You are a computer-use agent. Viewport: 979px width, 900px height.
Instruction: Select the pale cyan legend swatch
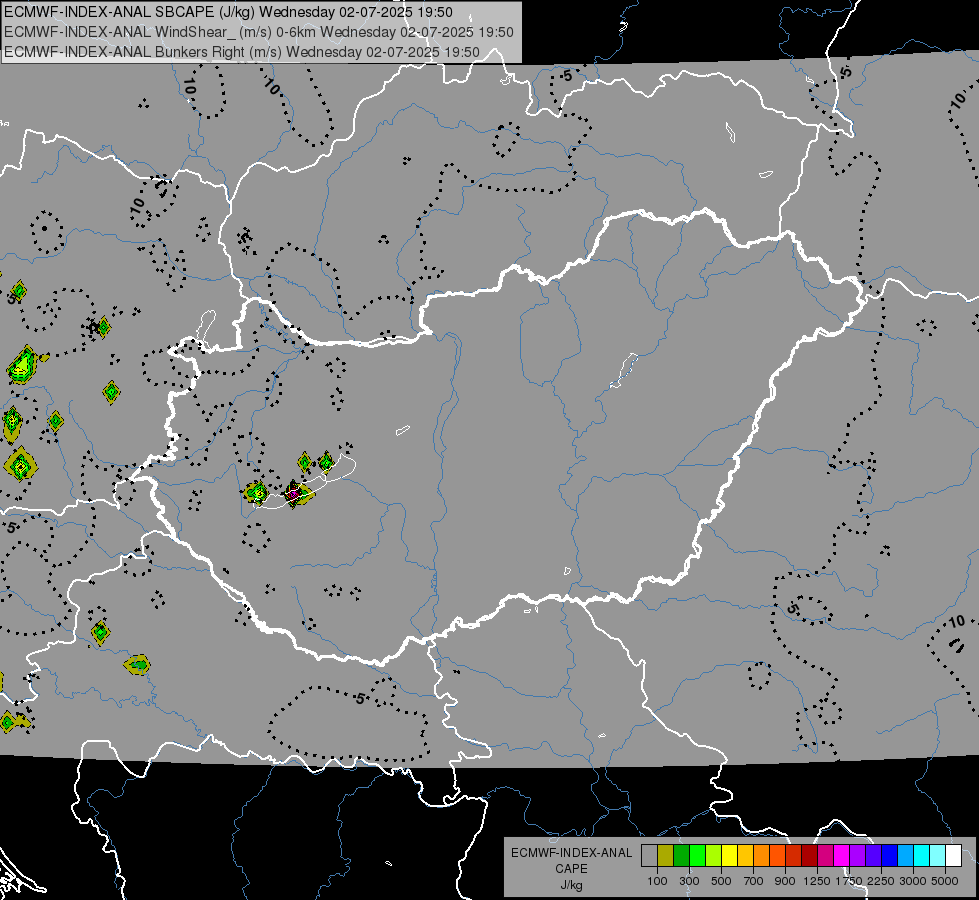tap(938, 855)
